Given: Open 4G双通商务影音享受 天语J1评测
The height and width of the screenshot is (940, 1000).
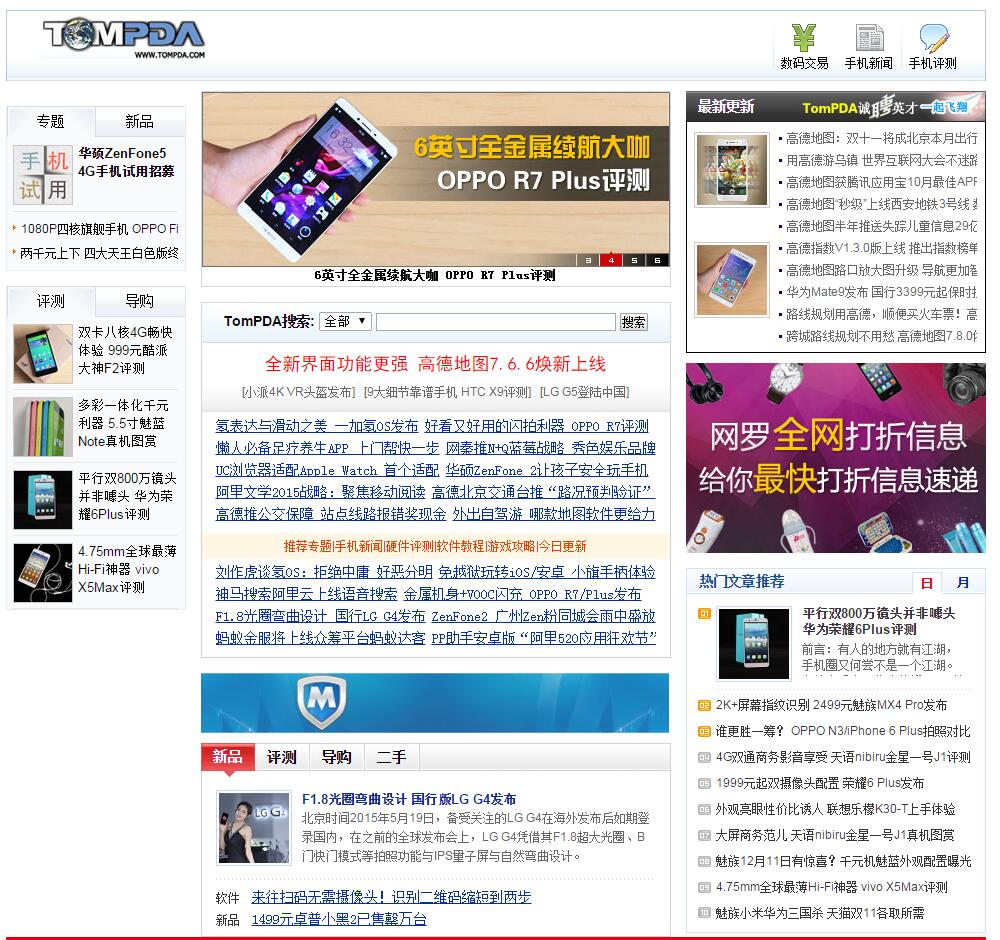Looking at the screenshot, I should coord(842,757).
